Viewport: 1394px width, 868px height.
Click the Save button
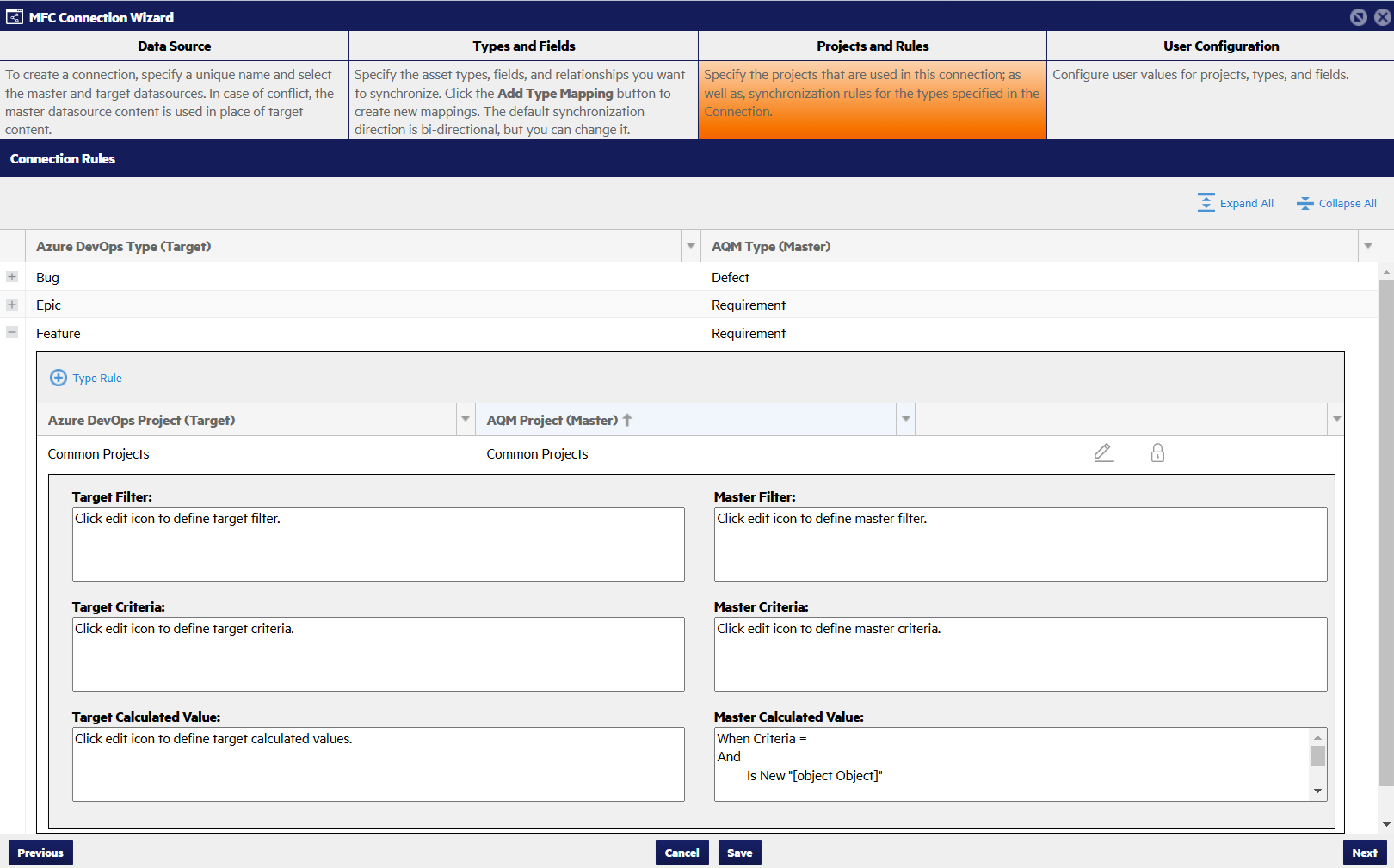click(x=739, y=853)
